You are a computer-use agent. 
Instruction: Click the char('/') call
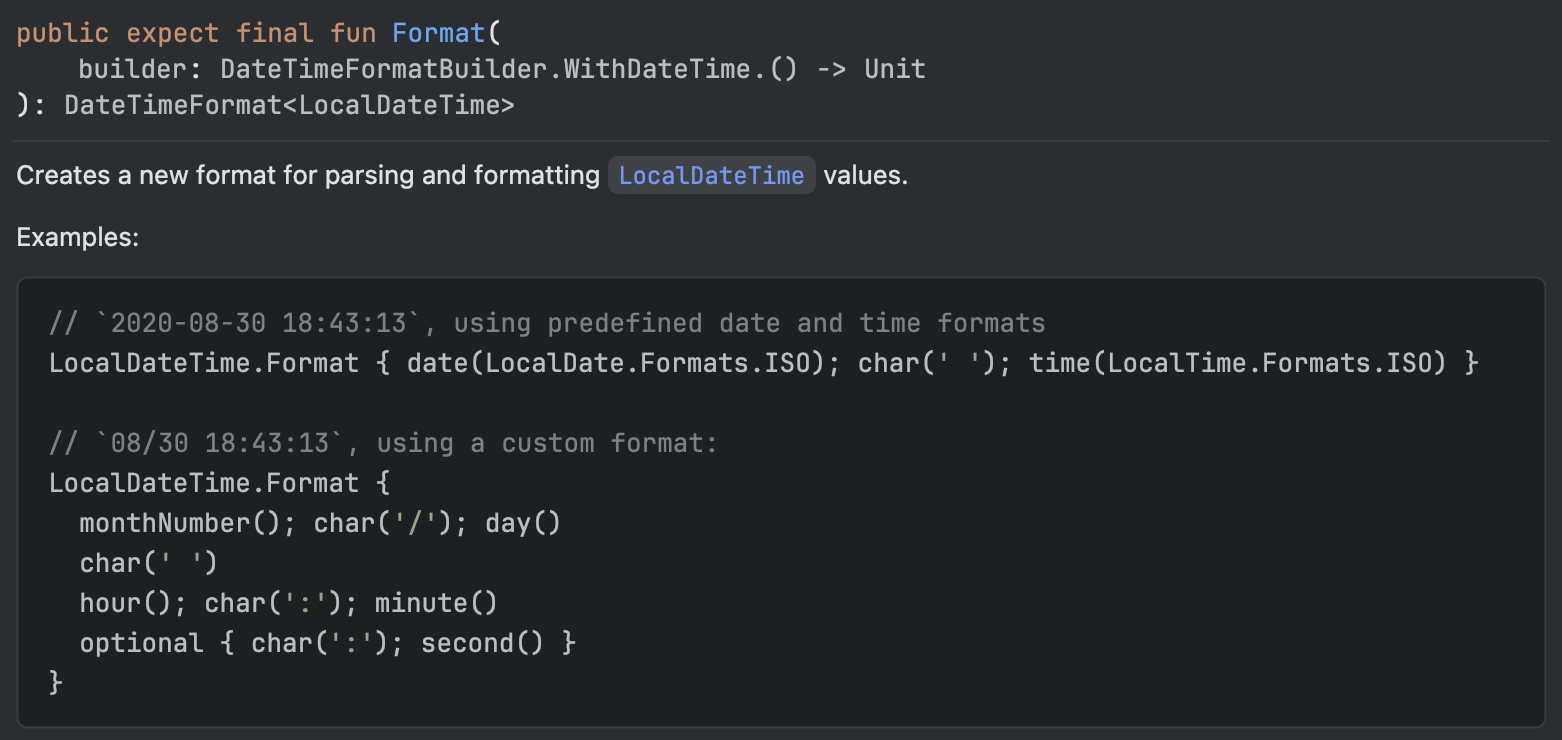pos(383,523)
